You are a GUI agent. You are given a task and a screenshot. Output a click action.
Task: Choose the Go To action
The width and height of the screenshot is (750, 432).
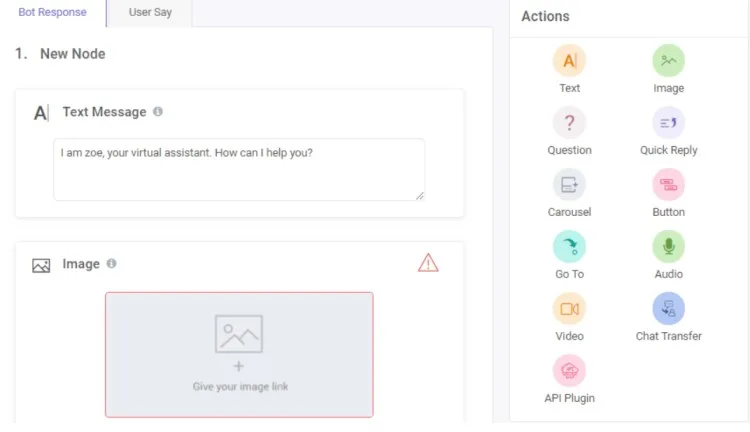pos(569,247)
